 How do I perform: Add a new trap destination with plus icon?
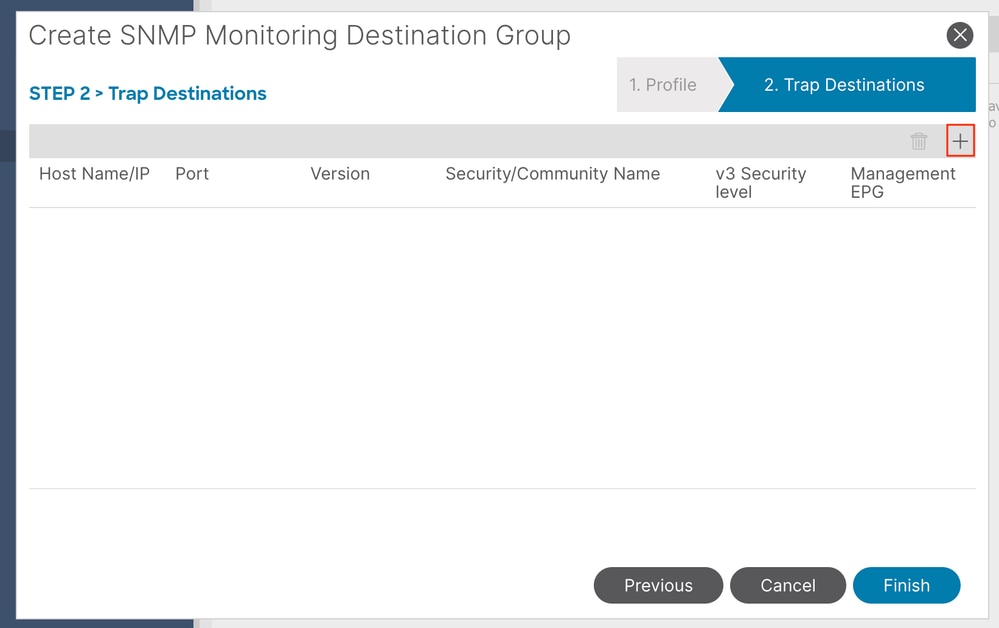pyautogui.click(x=960, y=141)
